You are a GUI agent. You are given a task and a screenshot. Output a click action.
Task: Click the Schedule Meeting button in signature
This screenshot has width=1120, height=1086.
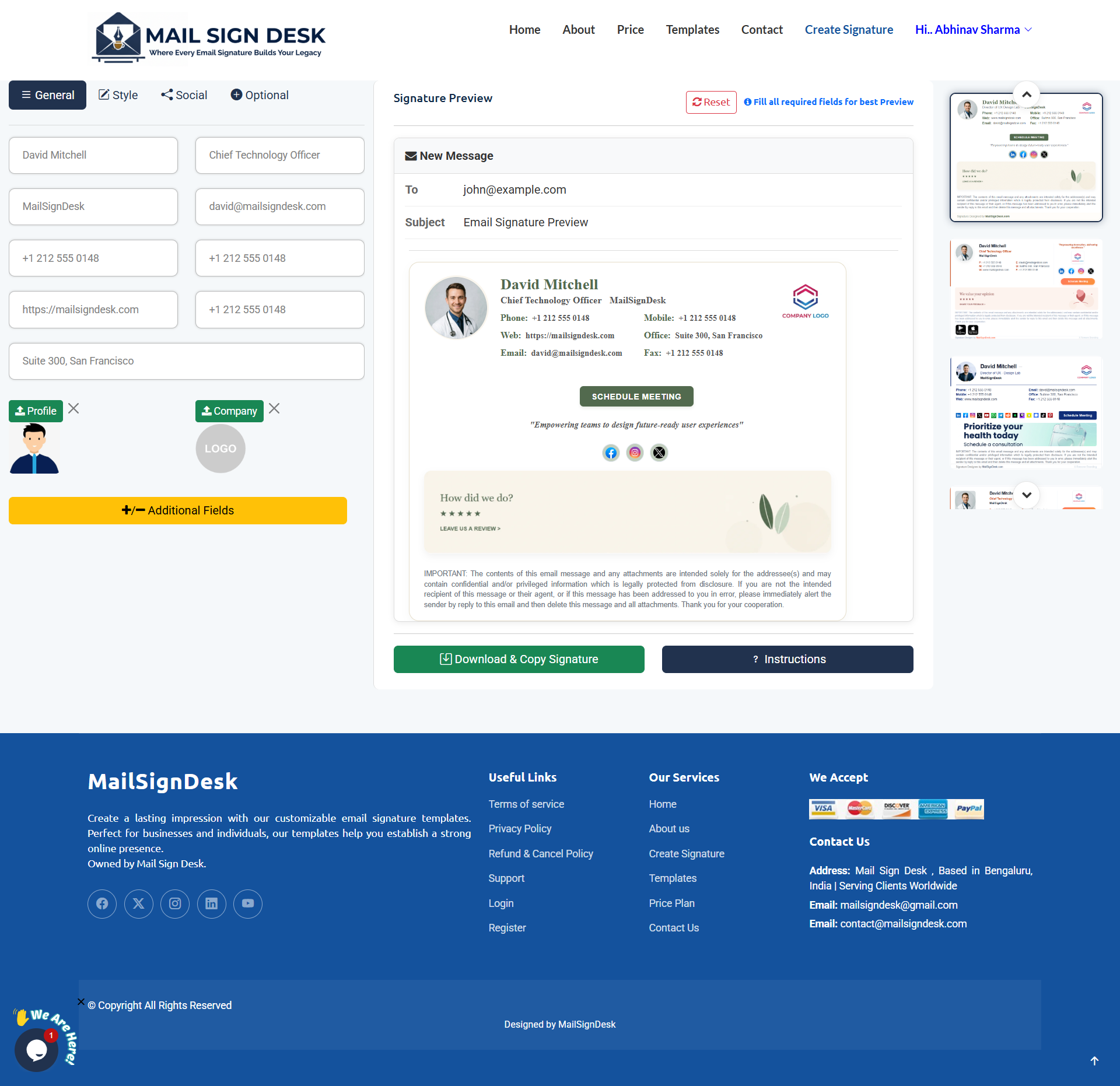636,397
